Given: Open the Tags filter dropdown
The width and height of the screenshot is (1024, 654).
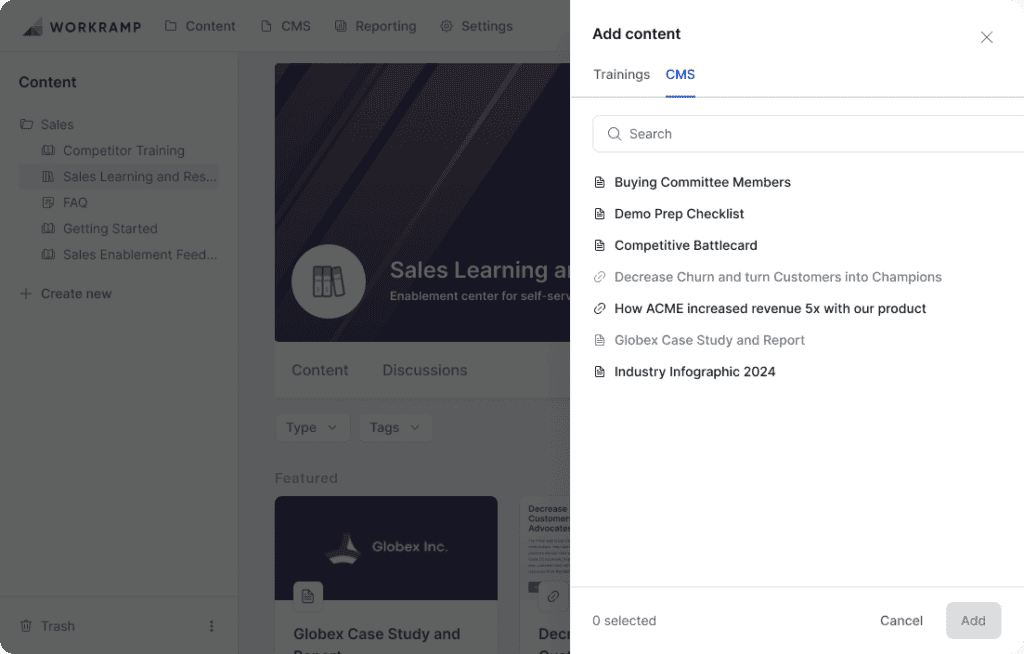Looking at the screenshot, I should click(x=395, y=427).
